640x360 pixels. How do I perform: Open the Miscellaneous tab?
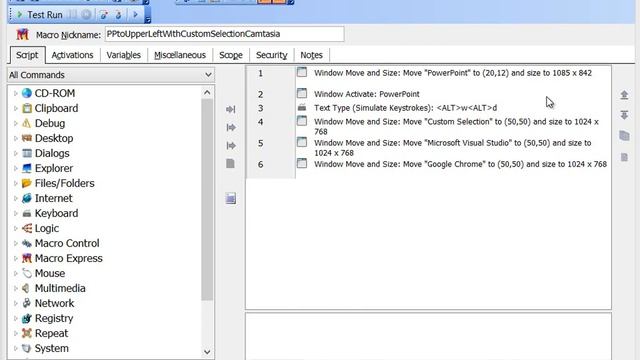click(180, 55)
